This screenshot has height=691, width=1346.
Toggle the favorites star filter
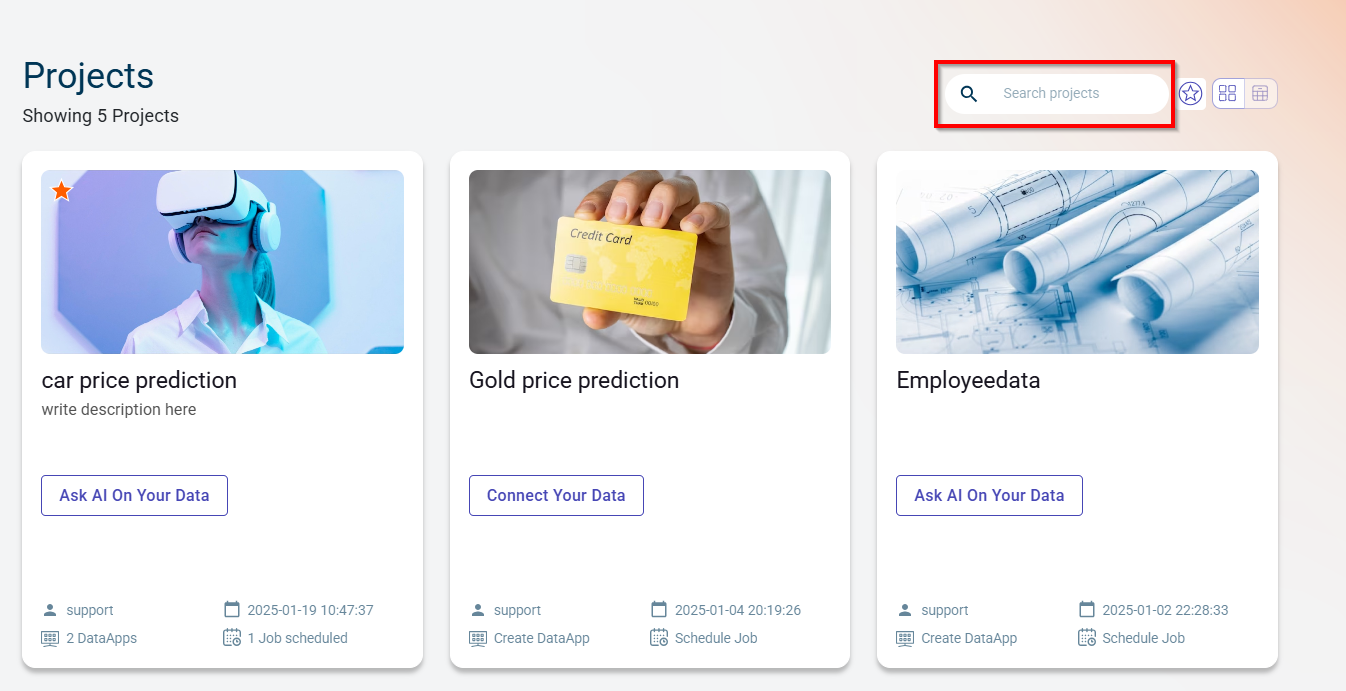(1190, 93)
